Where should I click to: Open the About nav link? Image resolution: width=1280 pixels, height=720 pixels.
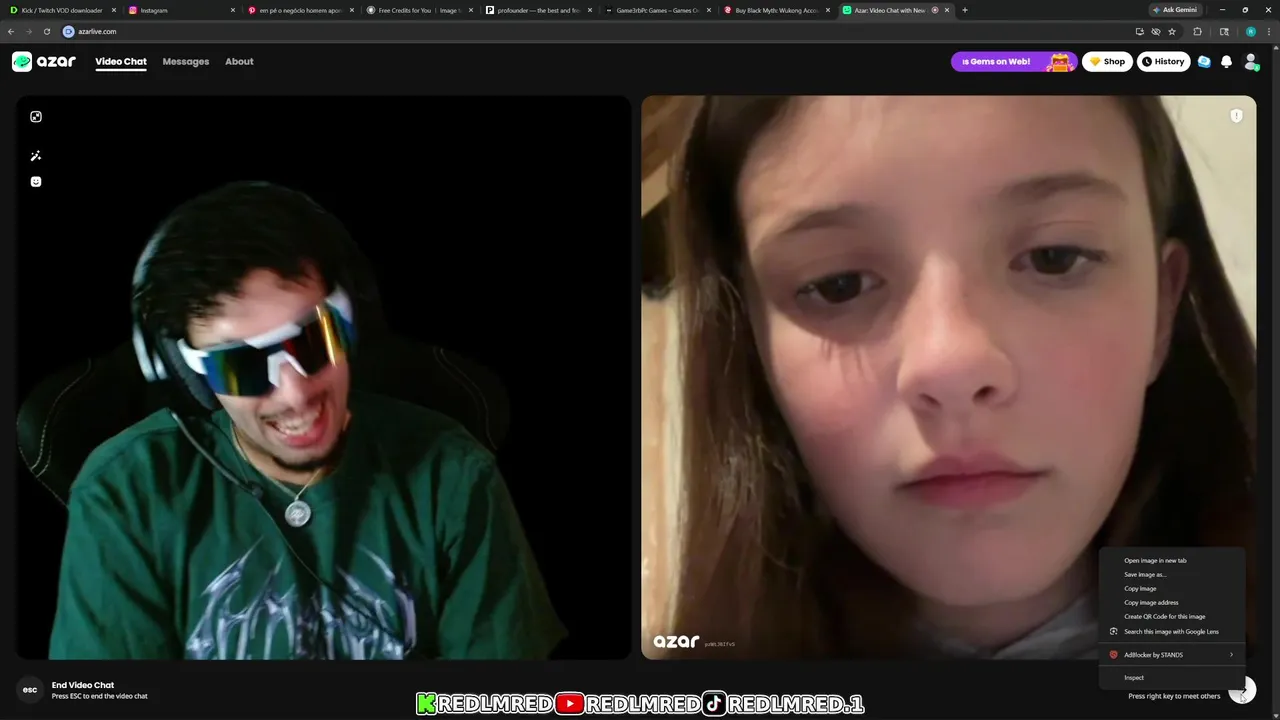tap(239, 62)
